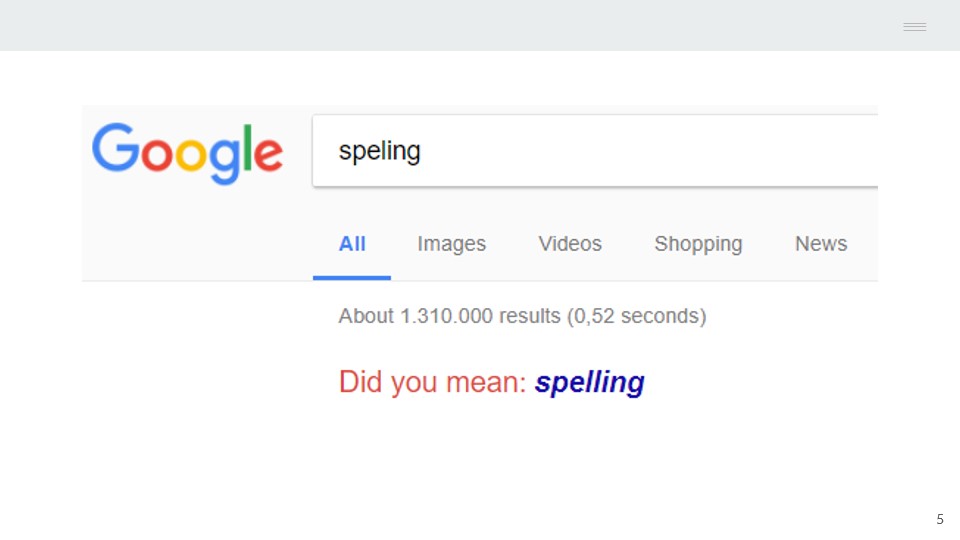Viewport: 960px width, 540px height.
Task: Click the yellow o in the Google logo
Action: coord(190,154)
